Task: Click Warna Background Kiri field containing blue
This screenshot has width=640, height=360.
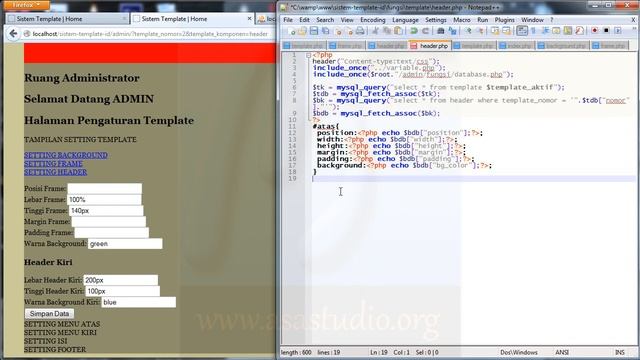Action: [139, 302]
